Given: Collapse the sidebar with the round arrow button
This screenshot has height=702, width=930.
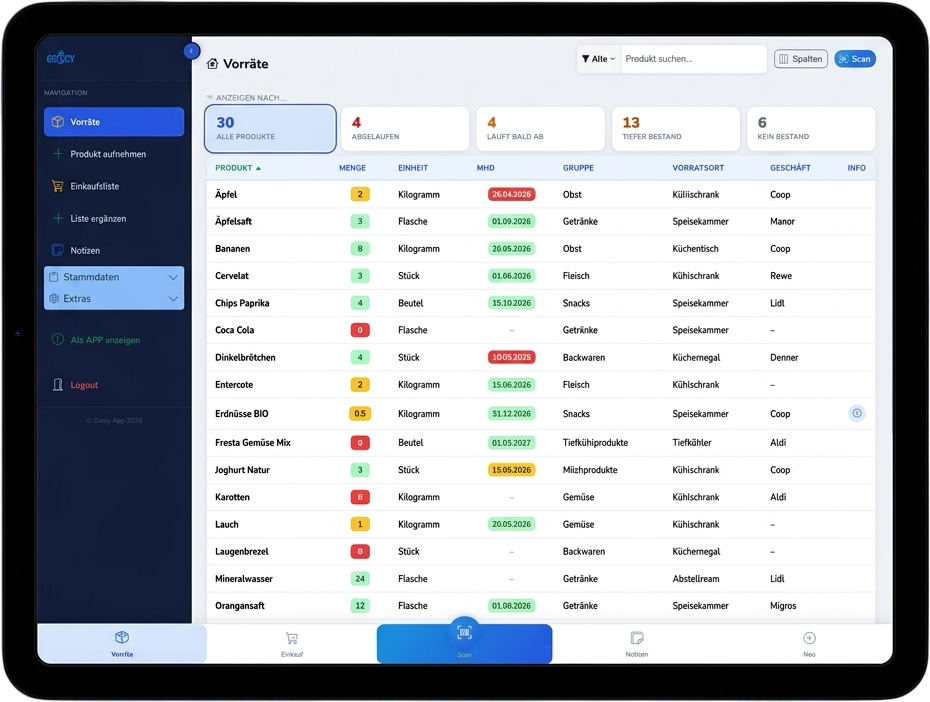Looking at the screenshot, I should [x=191, y=51].
